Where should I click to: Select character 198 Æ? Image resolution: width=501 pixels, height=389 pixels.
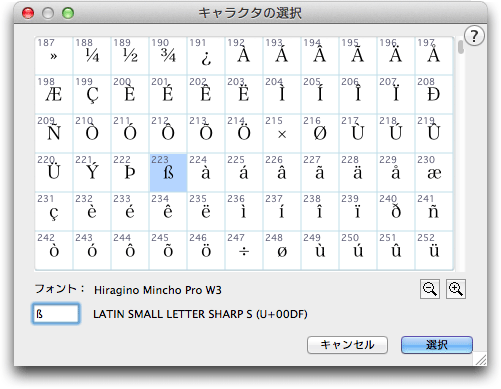point(54,95)
